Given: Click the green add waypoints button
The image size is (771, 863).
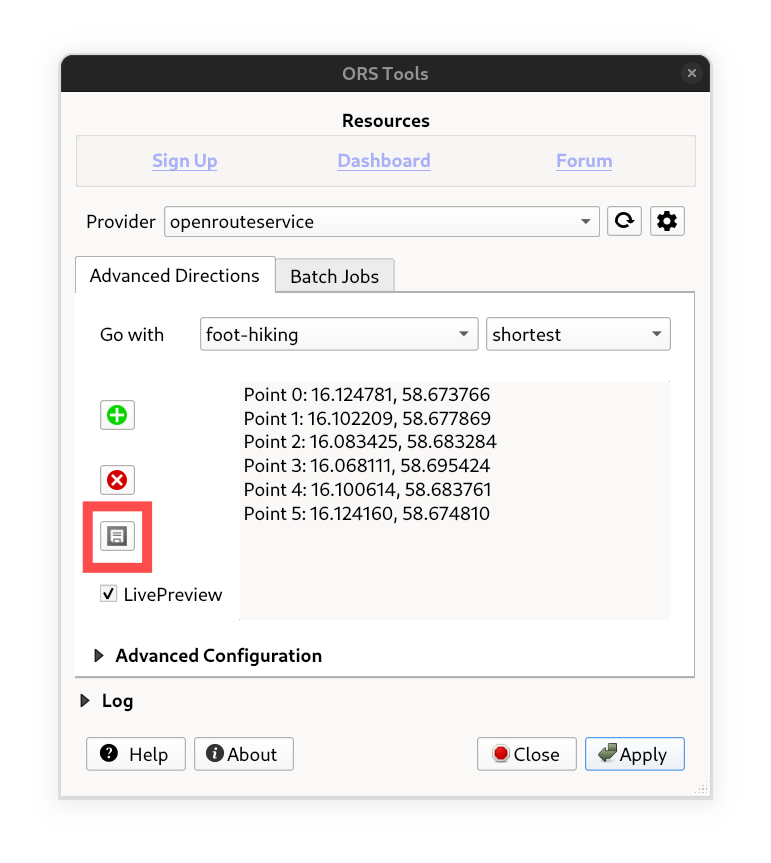Looking at the screenshot, I should (x=117, y=415).
